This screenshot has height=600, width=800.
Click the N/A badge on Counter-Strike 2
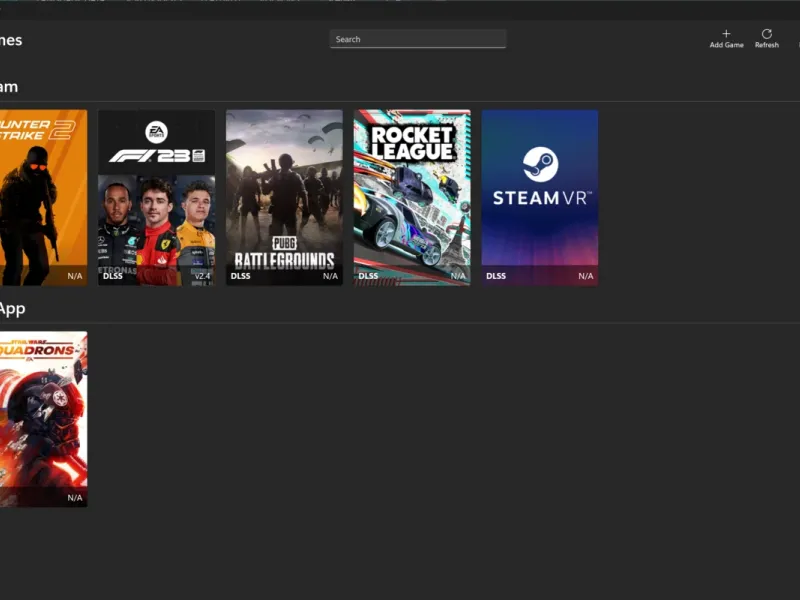click(x=75, y=276)
